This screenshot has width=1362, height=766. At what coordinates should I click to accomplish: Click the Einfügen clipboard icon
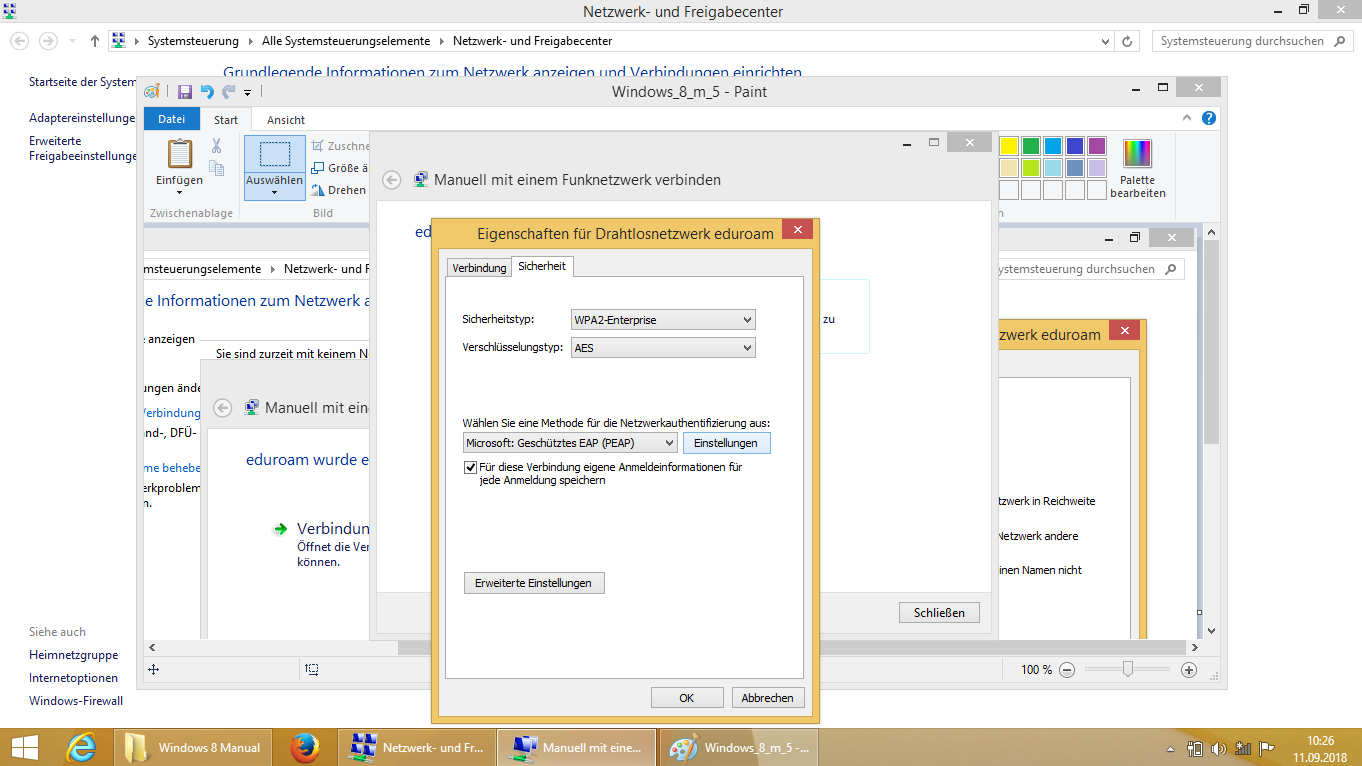coord(180,155)
